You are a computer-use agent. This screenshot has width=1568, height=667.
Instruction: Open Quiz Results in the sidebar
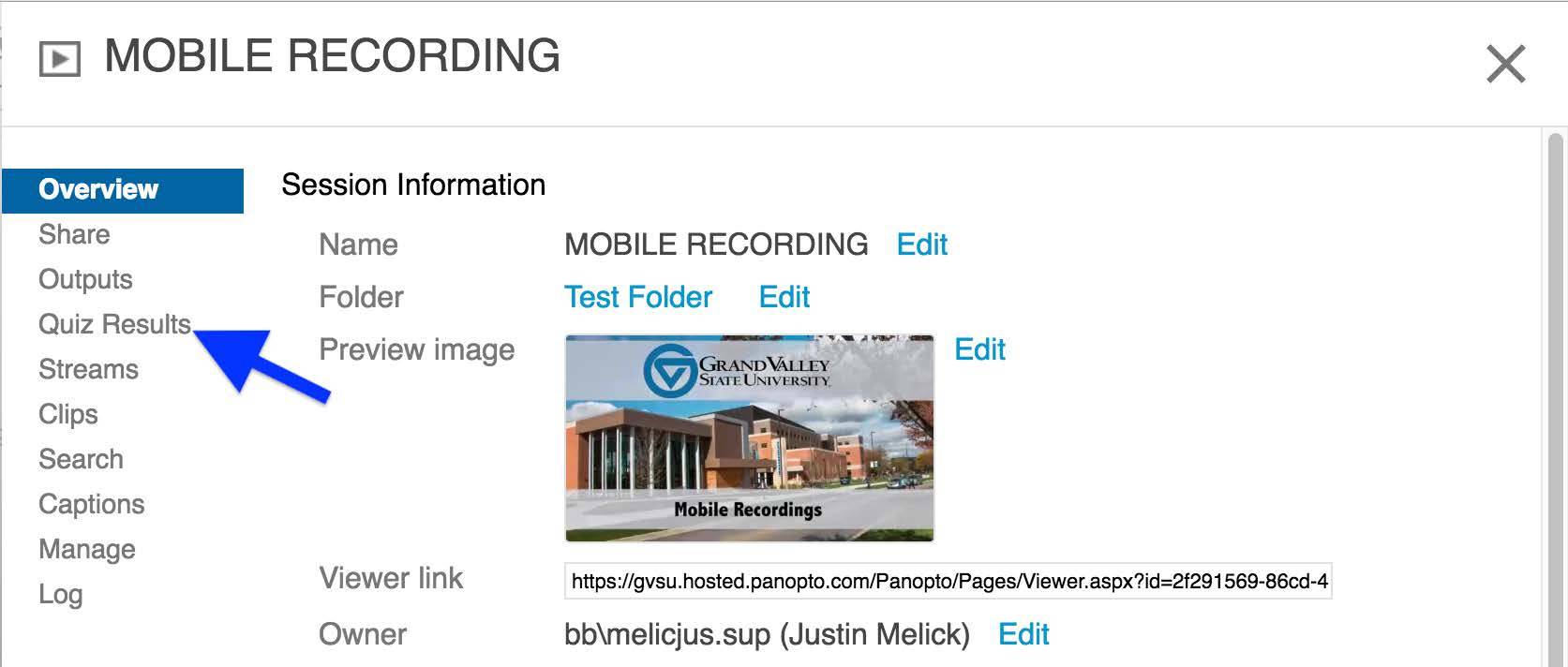(x=114, y=324)
